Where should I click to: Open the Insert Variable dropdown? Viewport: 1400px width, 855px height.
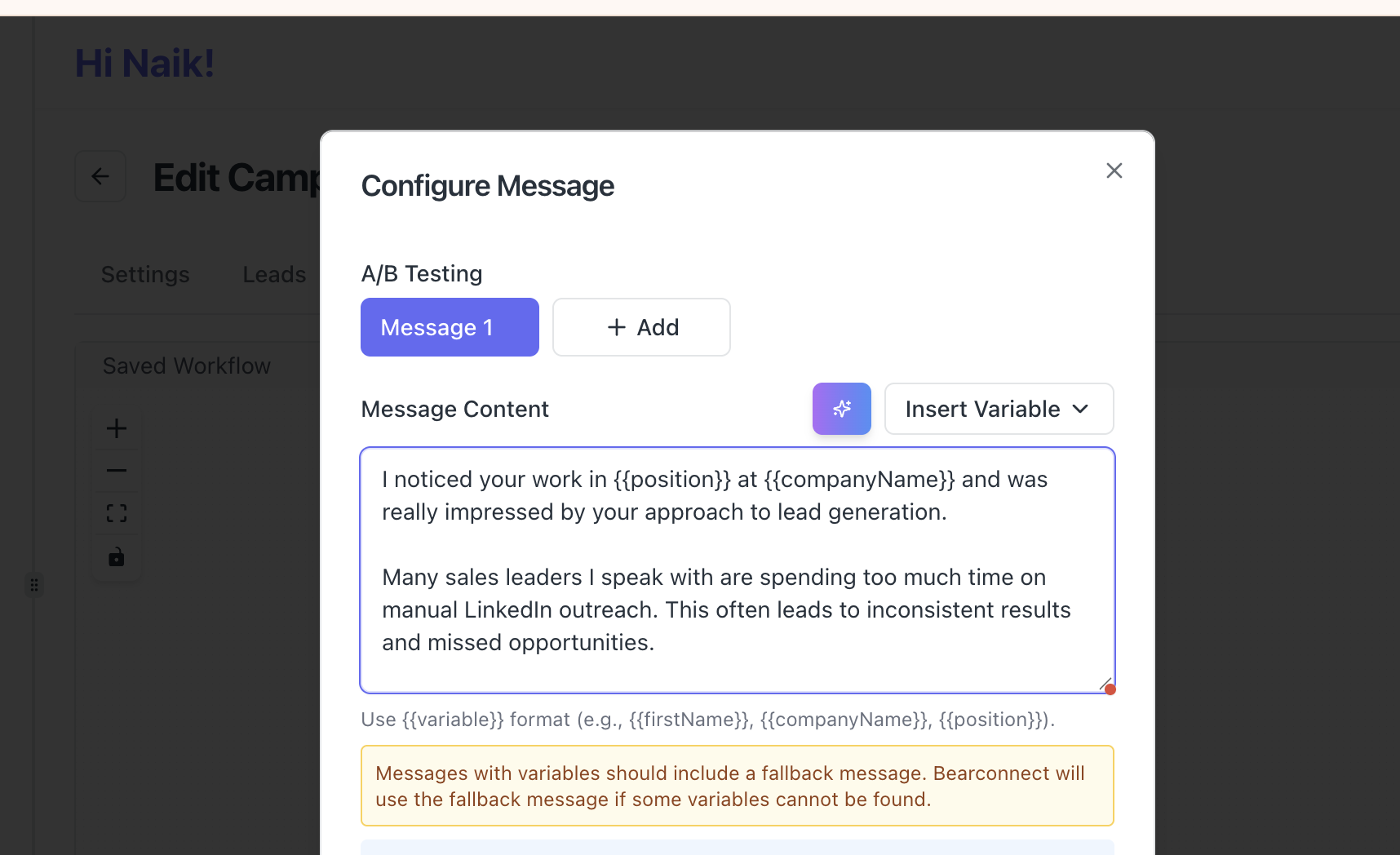(999, 409)
